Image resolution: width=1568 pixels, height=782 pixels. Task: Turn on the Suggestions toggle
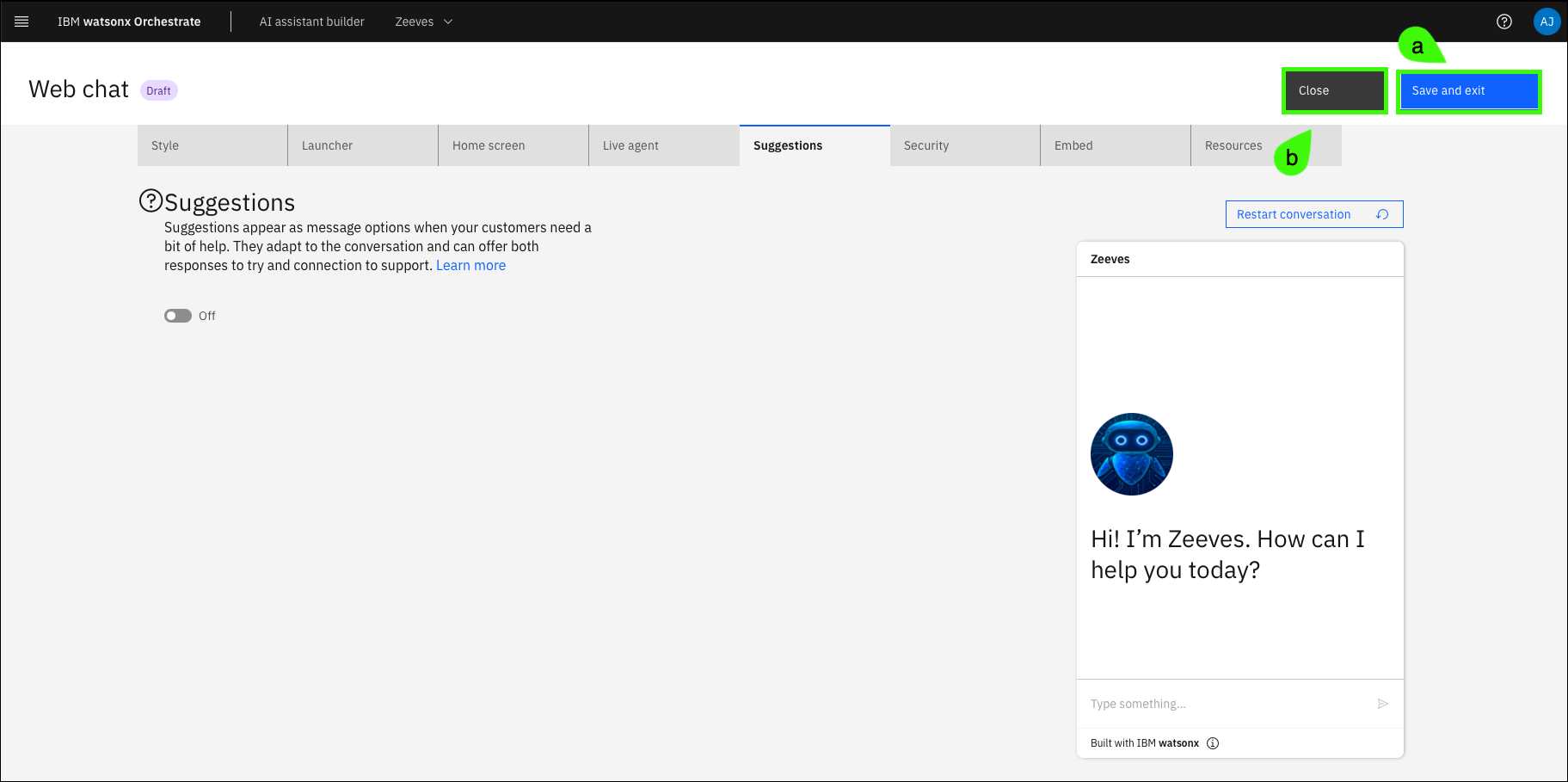coord(178,316)
